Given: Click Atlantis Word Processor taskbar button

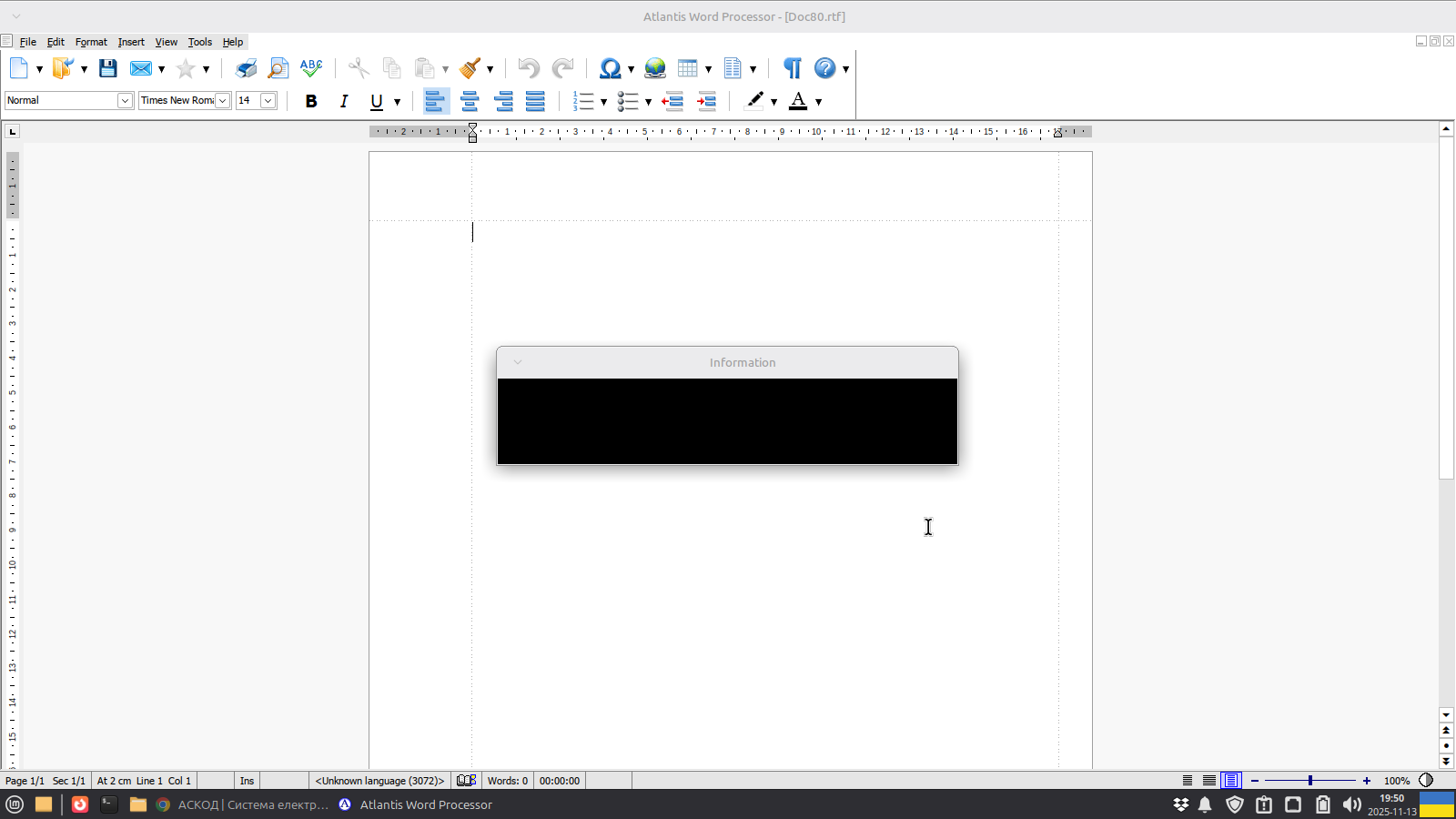Looking at the screenshot, I should [415, 804].
